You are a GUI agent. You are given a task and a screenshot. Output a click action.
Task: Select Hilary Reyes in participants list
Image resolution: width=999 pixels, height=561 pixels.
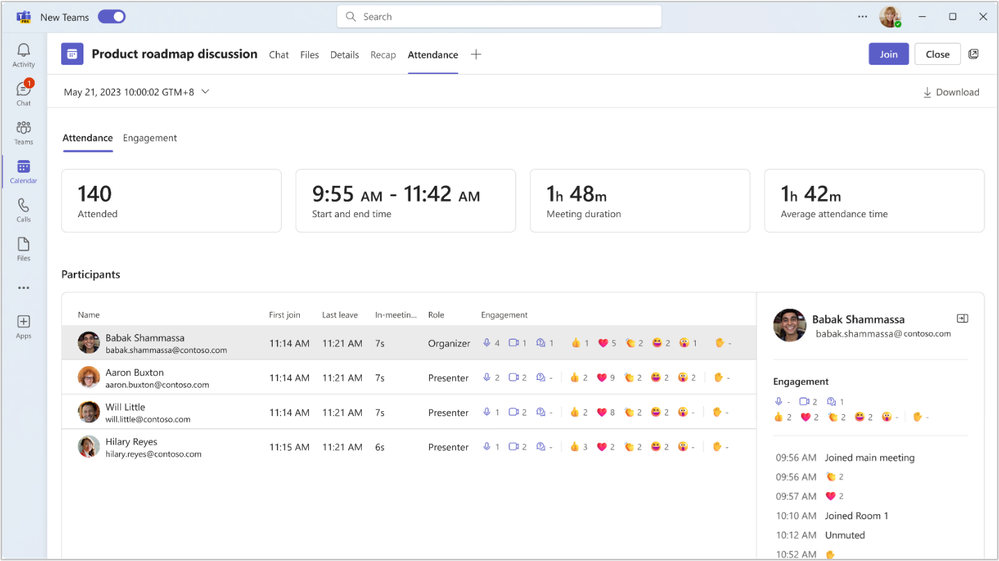pyautogui.click(x=409, y=446)
